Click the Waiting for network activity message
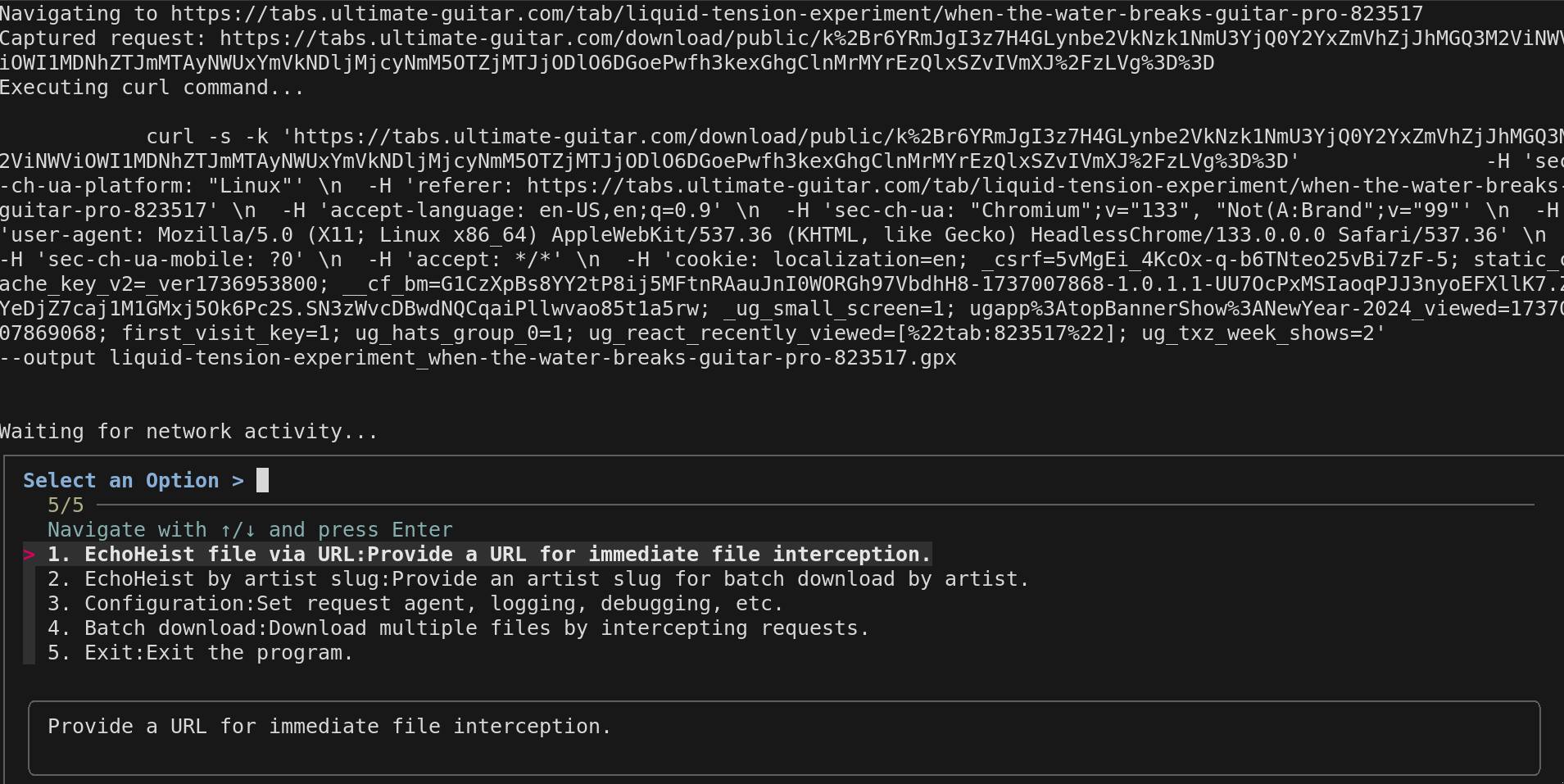The width and height of the screenshot is (1564, 784). 188,432
